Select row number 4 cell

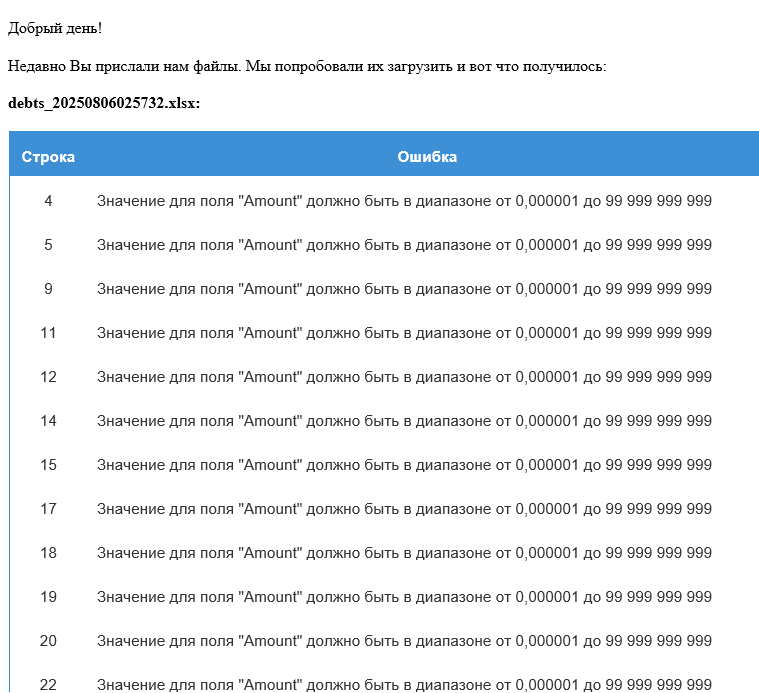click(48, 201)
